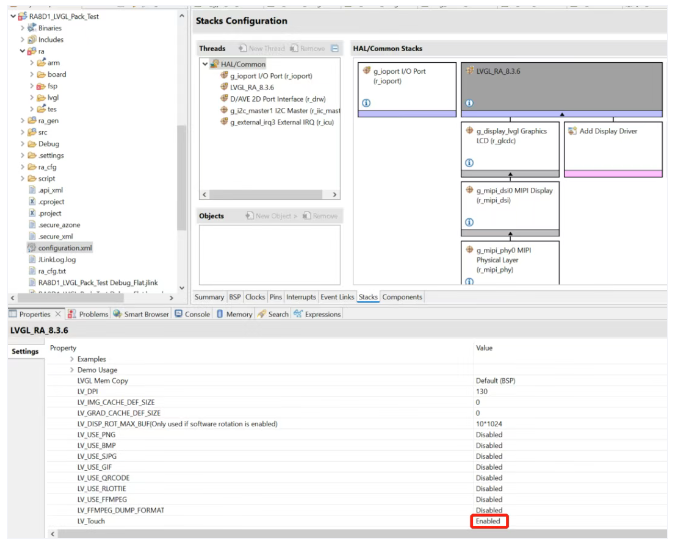
Task: Click LVGL Mem Copy Default (BSP) value
Action: coord(496,380)
